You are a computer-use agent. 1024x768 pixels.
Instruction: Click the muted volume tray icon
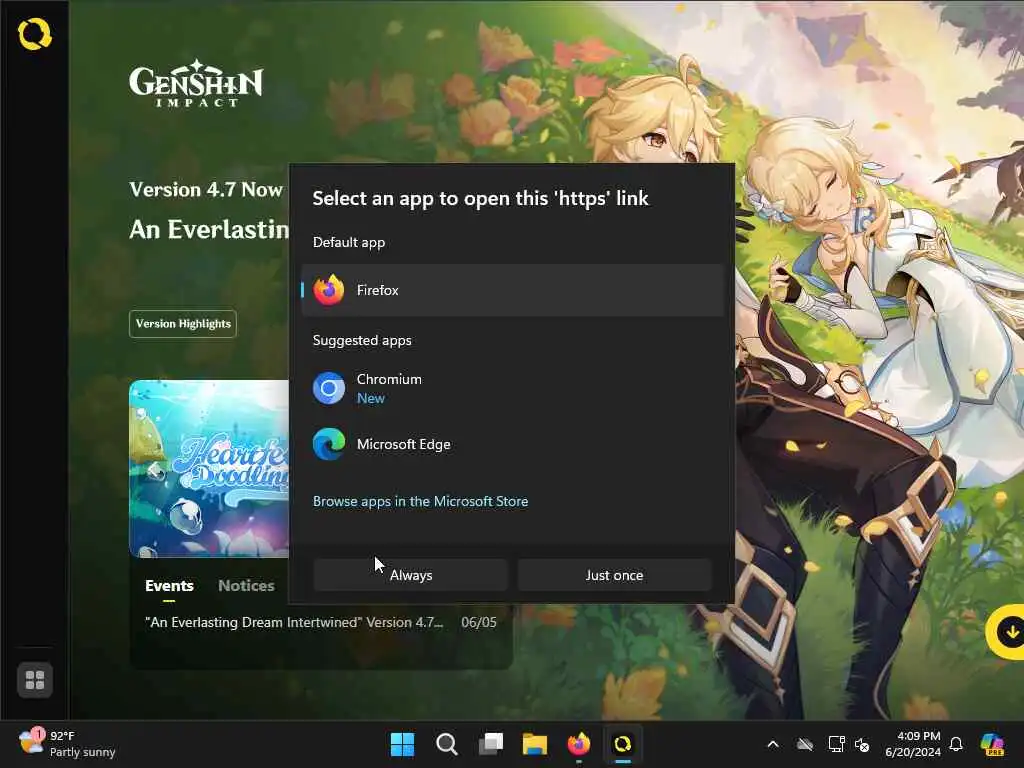[862, 744]
